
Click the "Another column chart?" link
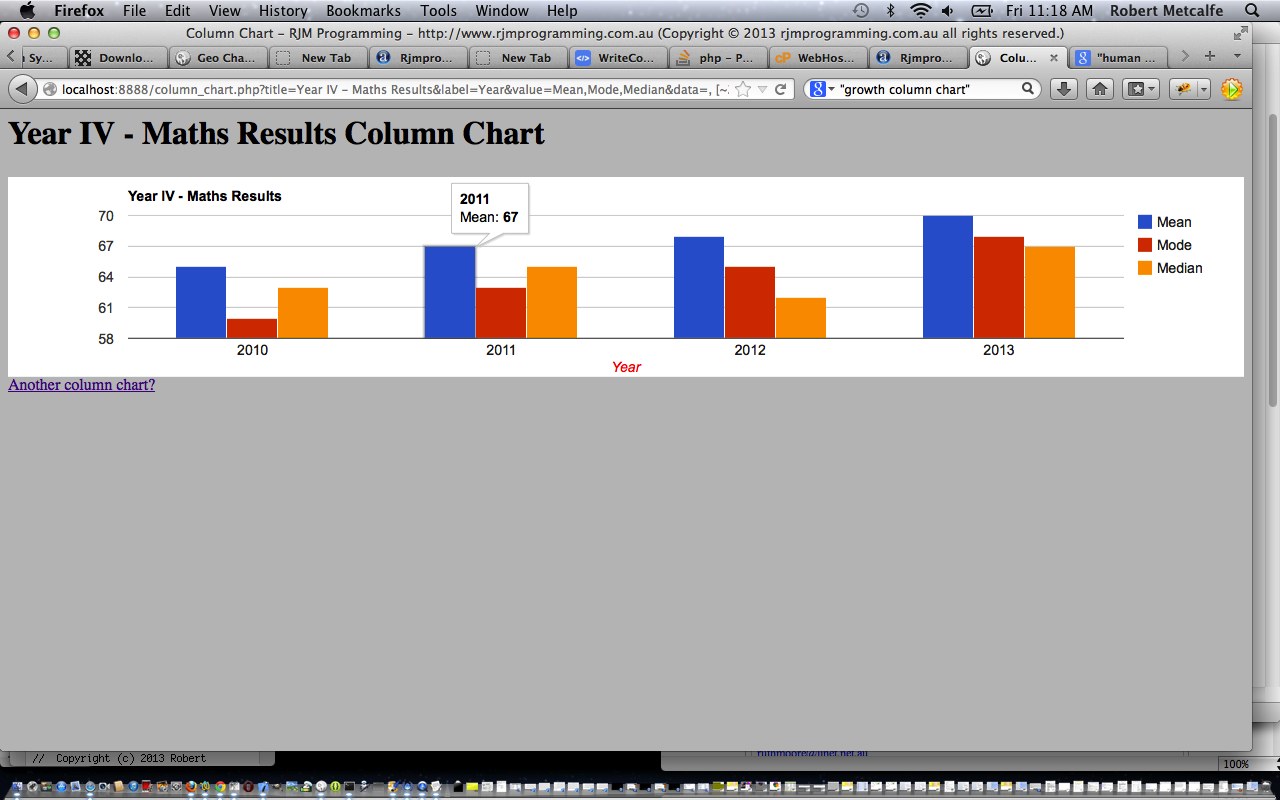coord(81,385)
